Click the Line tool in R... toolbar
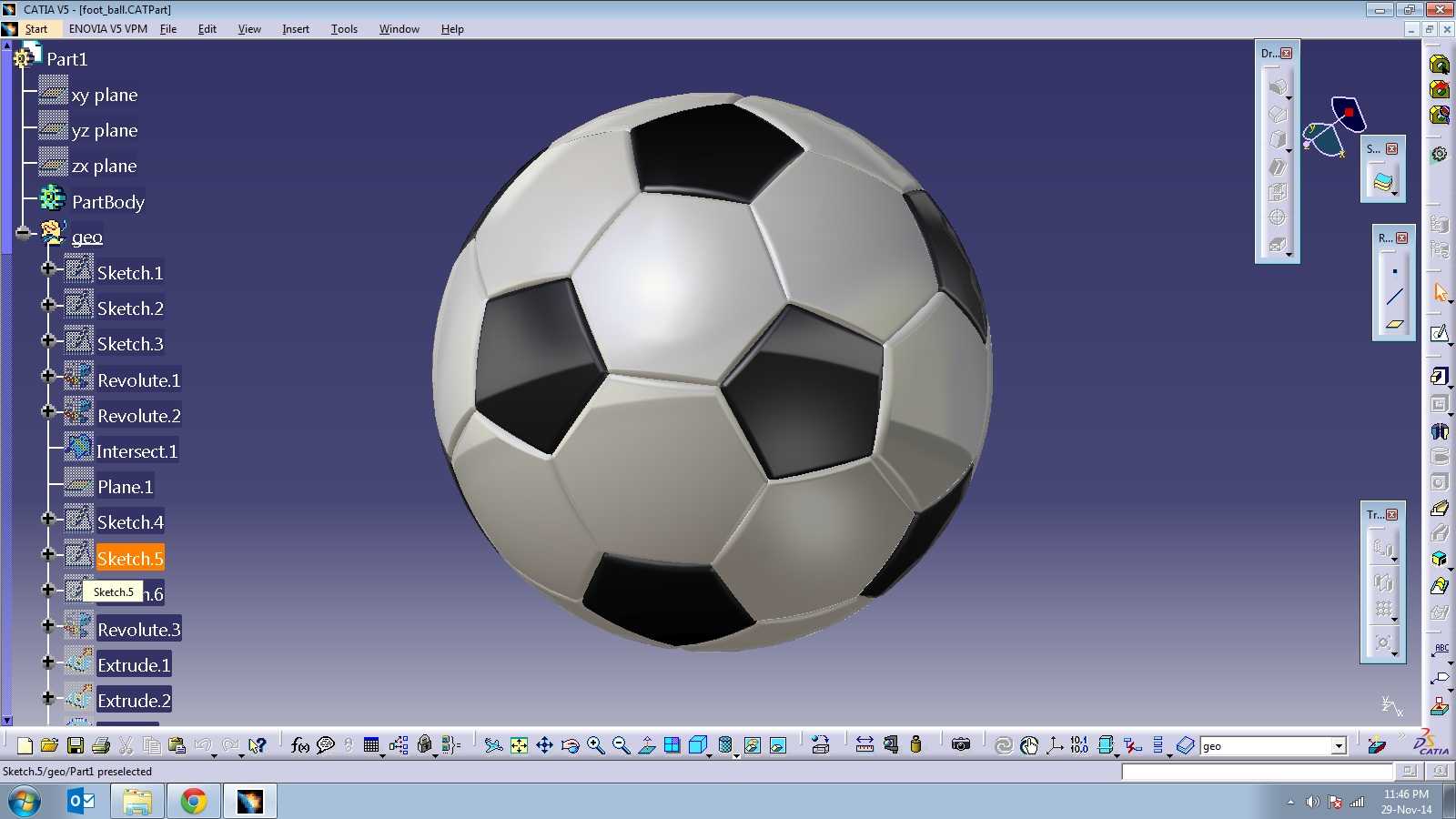This screenshot has height=819, width=1456. 1394,297
